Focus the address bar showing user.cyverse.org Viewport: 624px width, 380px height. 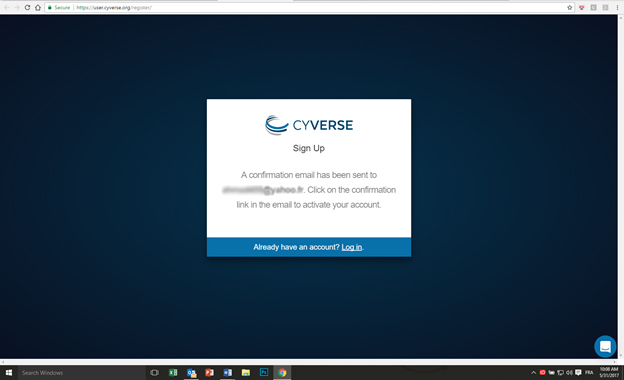(x=310, y=8)
